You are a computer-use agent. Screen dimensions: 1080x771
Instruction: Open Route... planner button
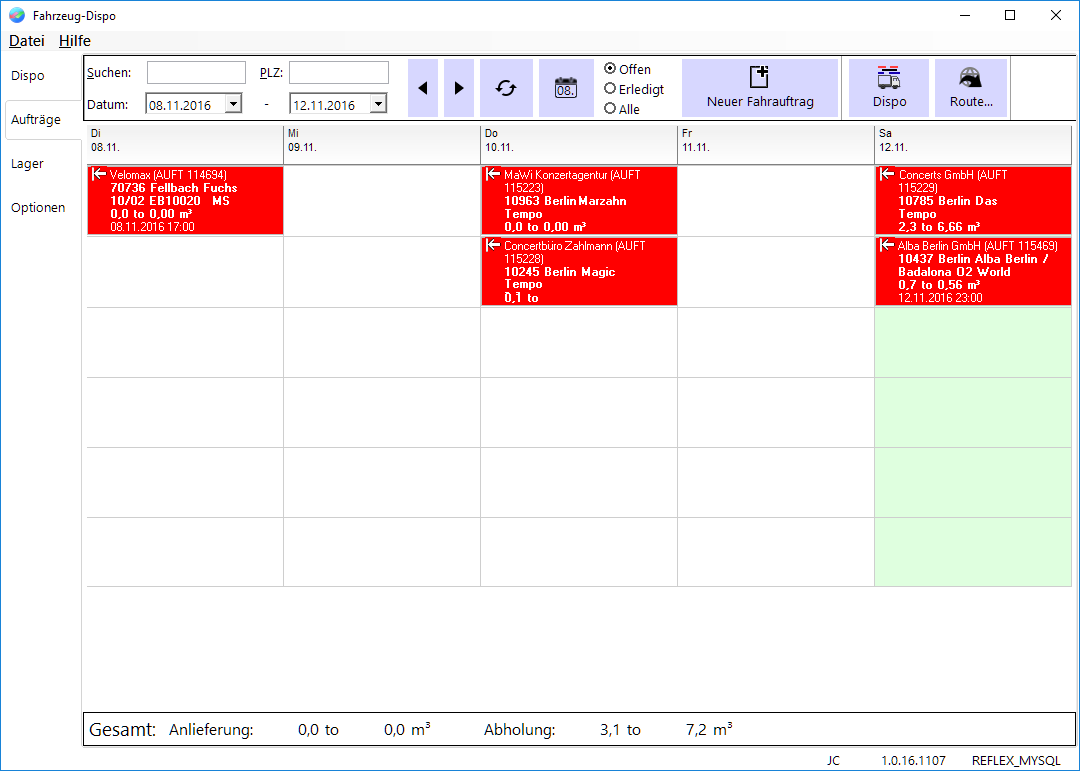pos(971,88)
